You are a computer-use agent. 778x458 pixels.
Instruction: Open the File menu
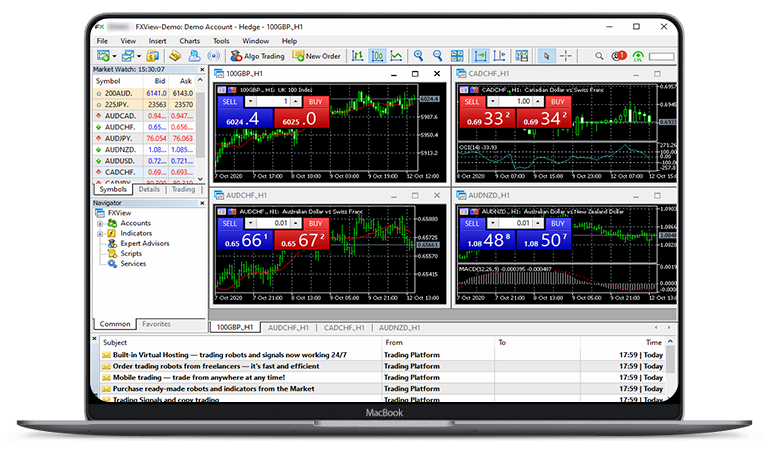tap(102, 41)
